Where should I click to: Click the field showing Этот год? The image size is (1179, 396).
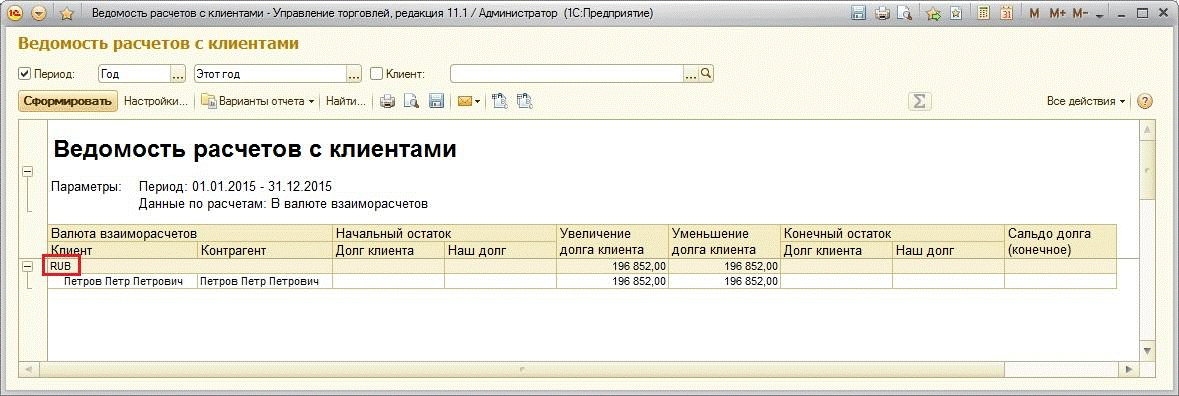pos(270,74)
